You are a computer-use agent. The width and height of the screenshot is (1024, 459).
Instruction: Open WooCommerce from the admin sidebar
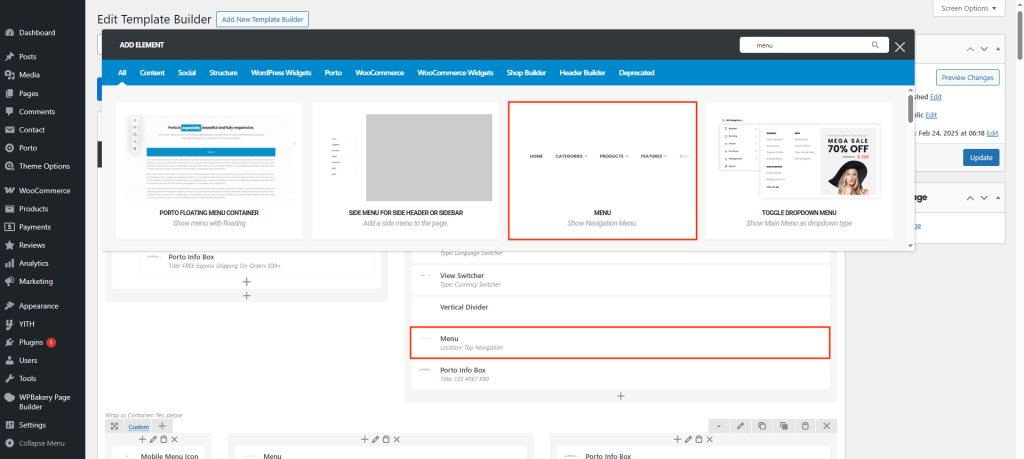(44, 190)
